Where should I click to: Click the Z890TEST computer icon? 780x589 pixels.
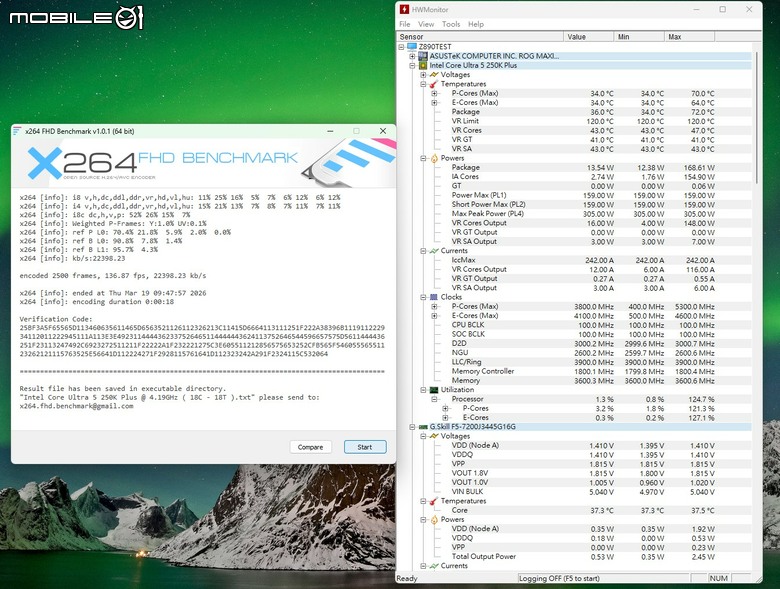point(412,47)
